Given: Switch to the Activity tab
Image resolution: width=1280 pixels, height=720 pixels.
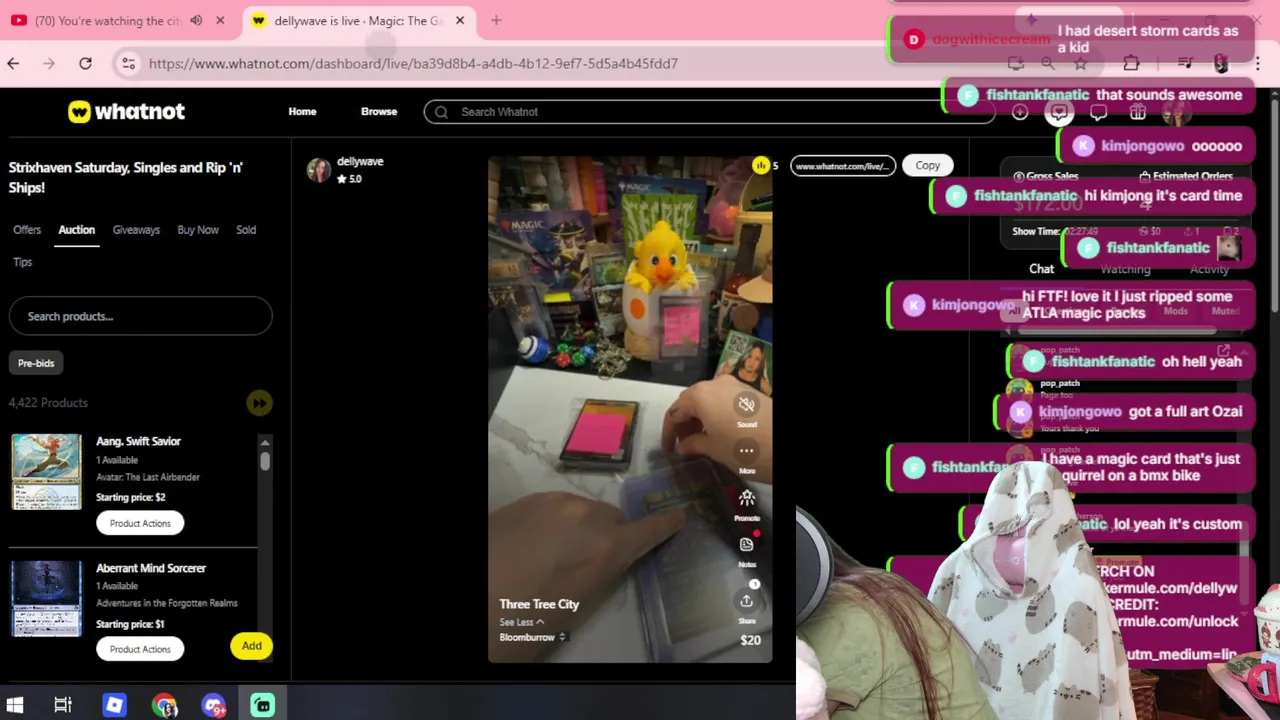Looking at the screenshot, I should pos(1209,269).
